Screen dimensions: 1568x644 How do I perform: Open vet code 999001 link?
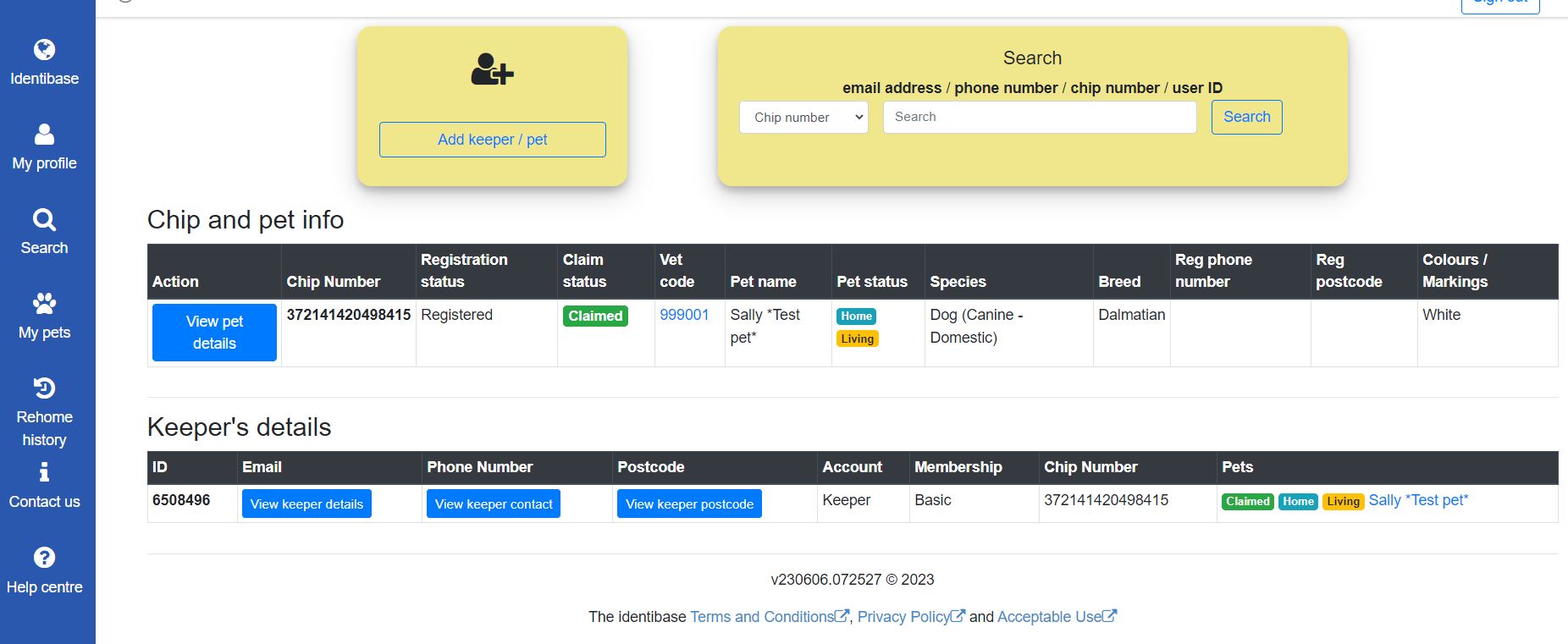pyautogui.click(x=684, y=315)
